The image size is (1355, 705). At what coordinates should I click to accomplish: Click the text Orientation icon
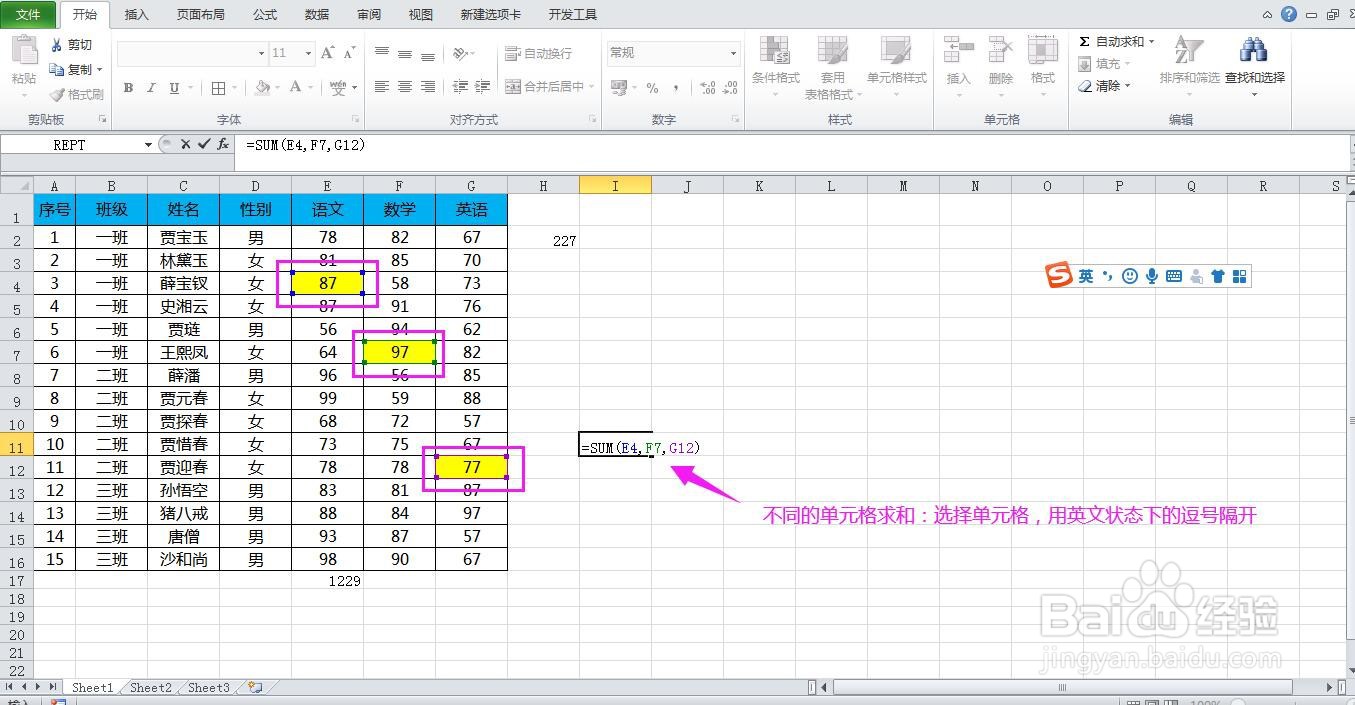pyautogui.click(x=459, y=53)
